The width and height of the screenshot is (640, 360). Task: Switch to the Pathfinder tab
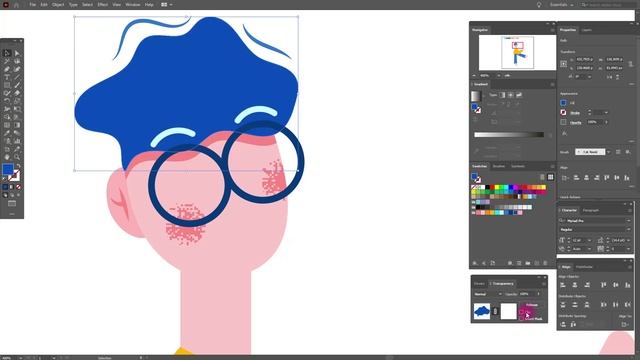(x=584, y=267)
